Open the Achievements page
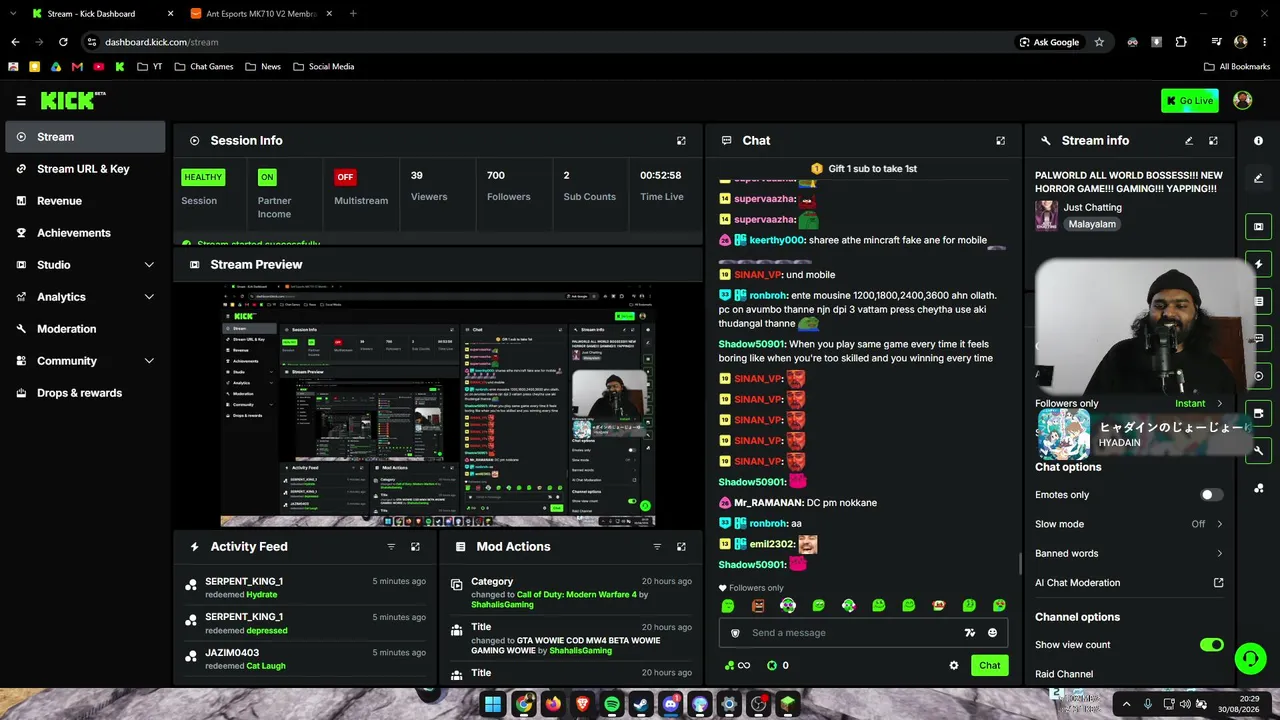This screenshot has width=1280, height=720. (x=85, y=233)
